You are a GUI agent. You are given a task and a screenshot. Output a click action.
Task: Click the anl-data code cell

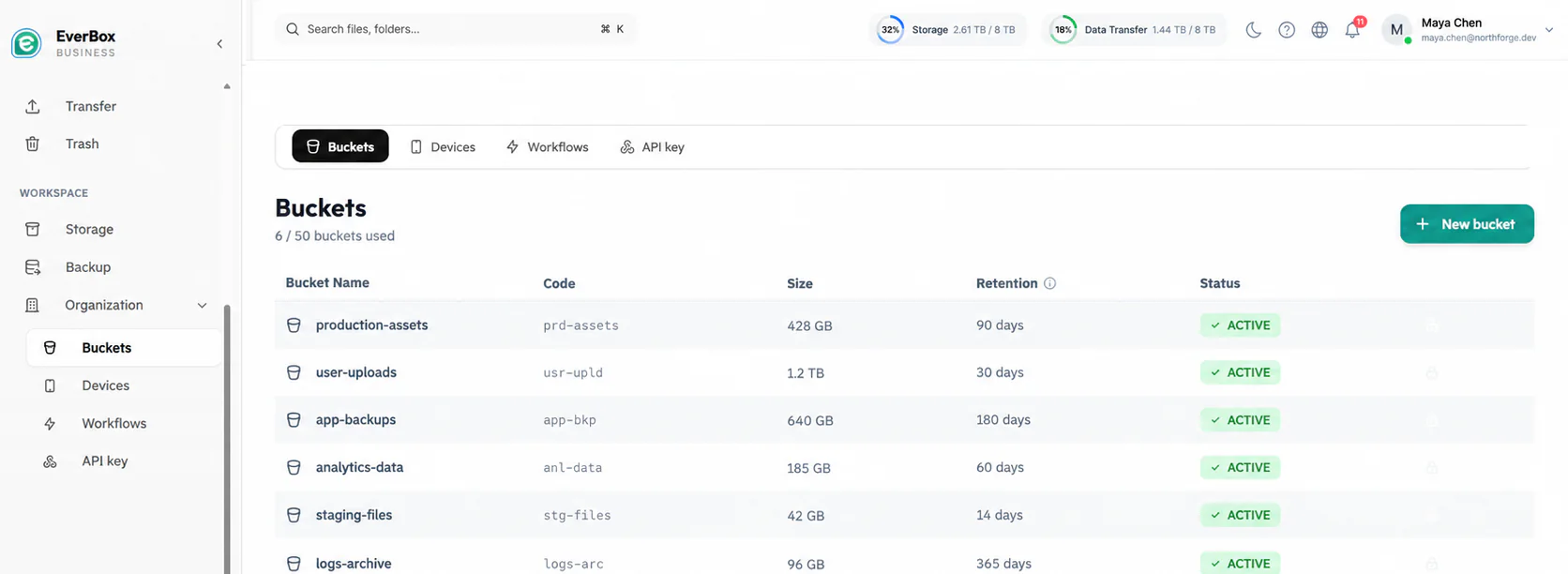point(573,467)
